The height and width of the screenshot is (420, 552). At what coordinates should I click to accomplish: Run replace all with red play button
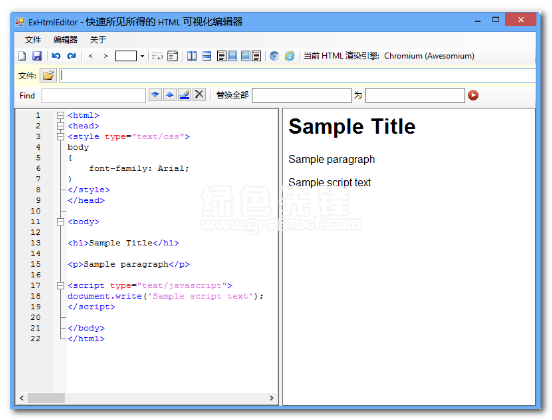(x=473, y=95)
